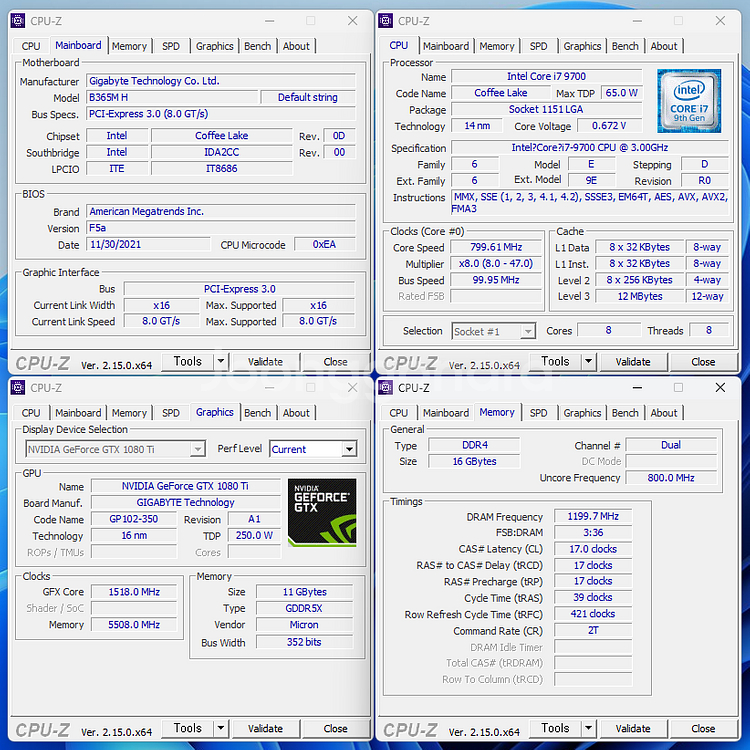Click Level 3 cache 12 MBytes value
750x750 pixels.
click(x=640, y=297)
